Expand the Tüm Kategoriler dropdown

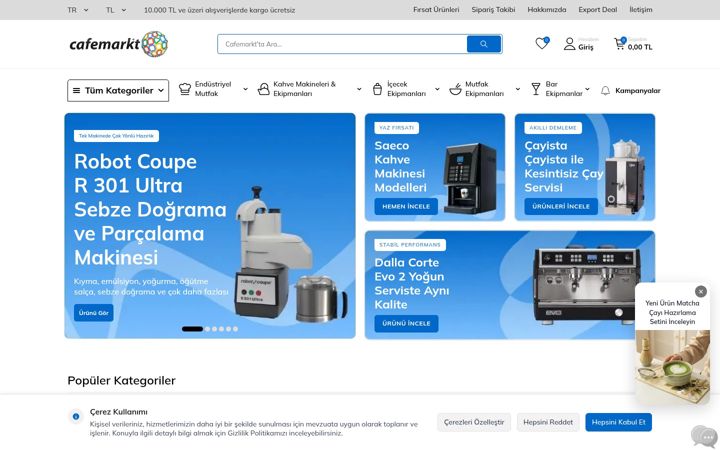tap(118, 90)
